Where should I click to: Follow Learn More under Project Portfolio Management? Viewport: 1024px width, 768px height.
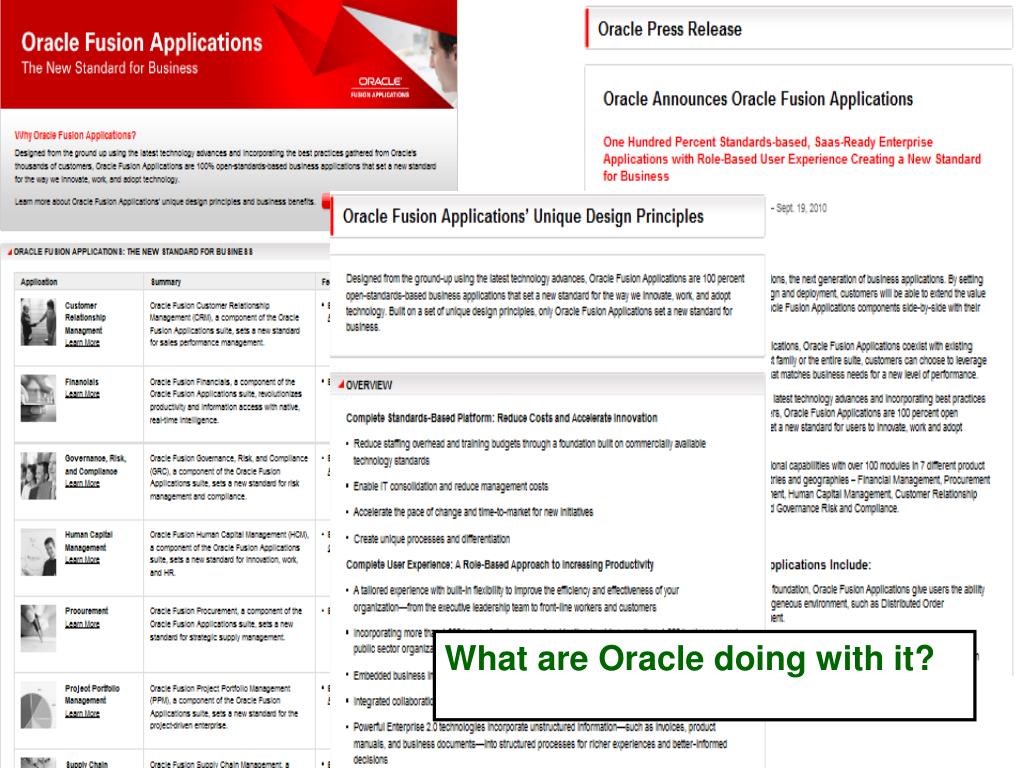[x=82, y=713]
